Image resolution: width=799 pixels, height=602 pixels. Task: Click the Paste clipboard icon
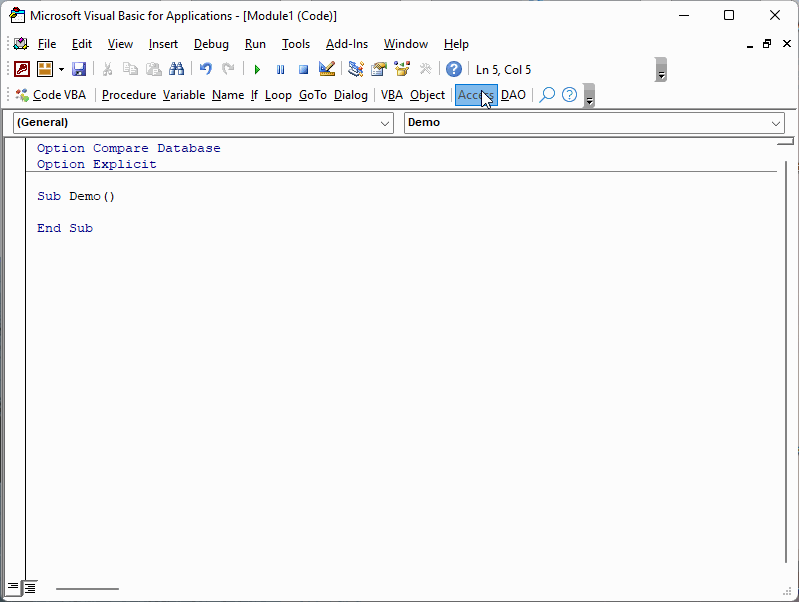(153, 69)
